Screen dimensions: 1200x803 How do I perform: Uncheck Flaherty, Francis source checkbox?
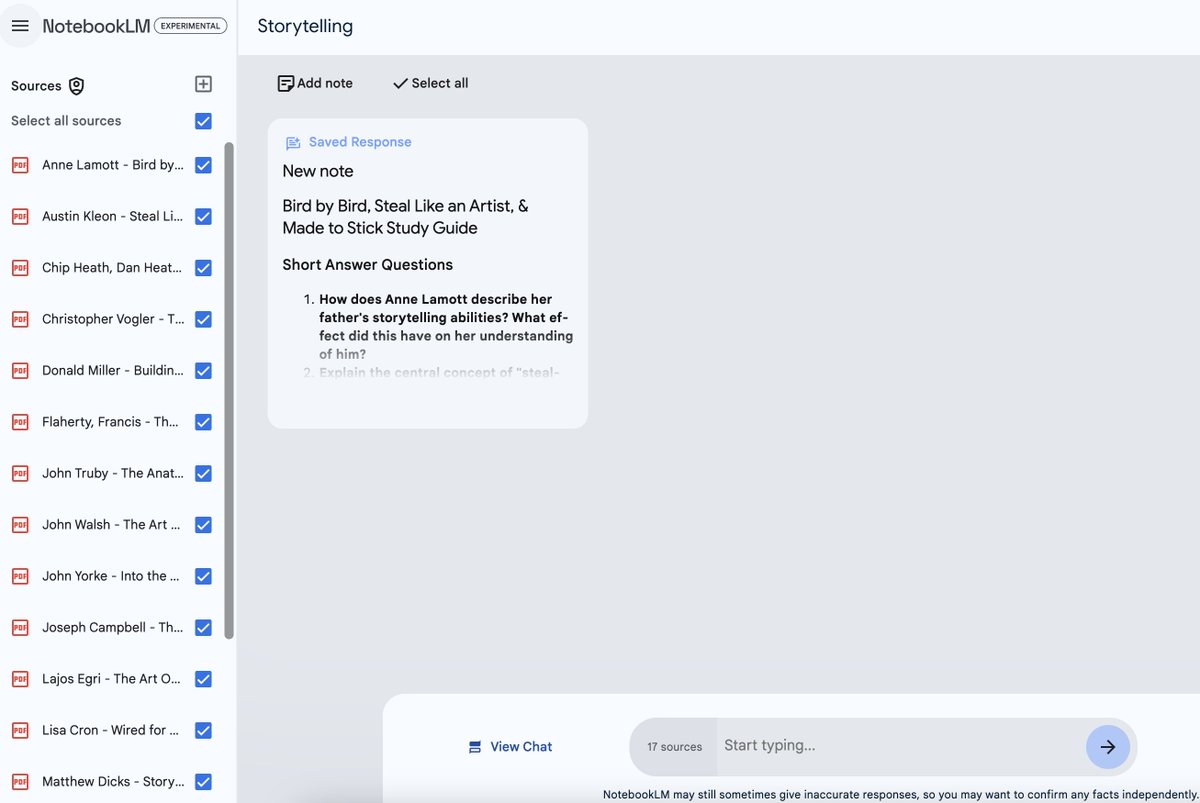tap(203, 422)
